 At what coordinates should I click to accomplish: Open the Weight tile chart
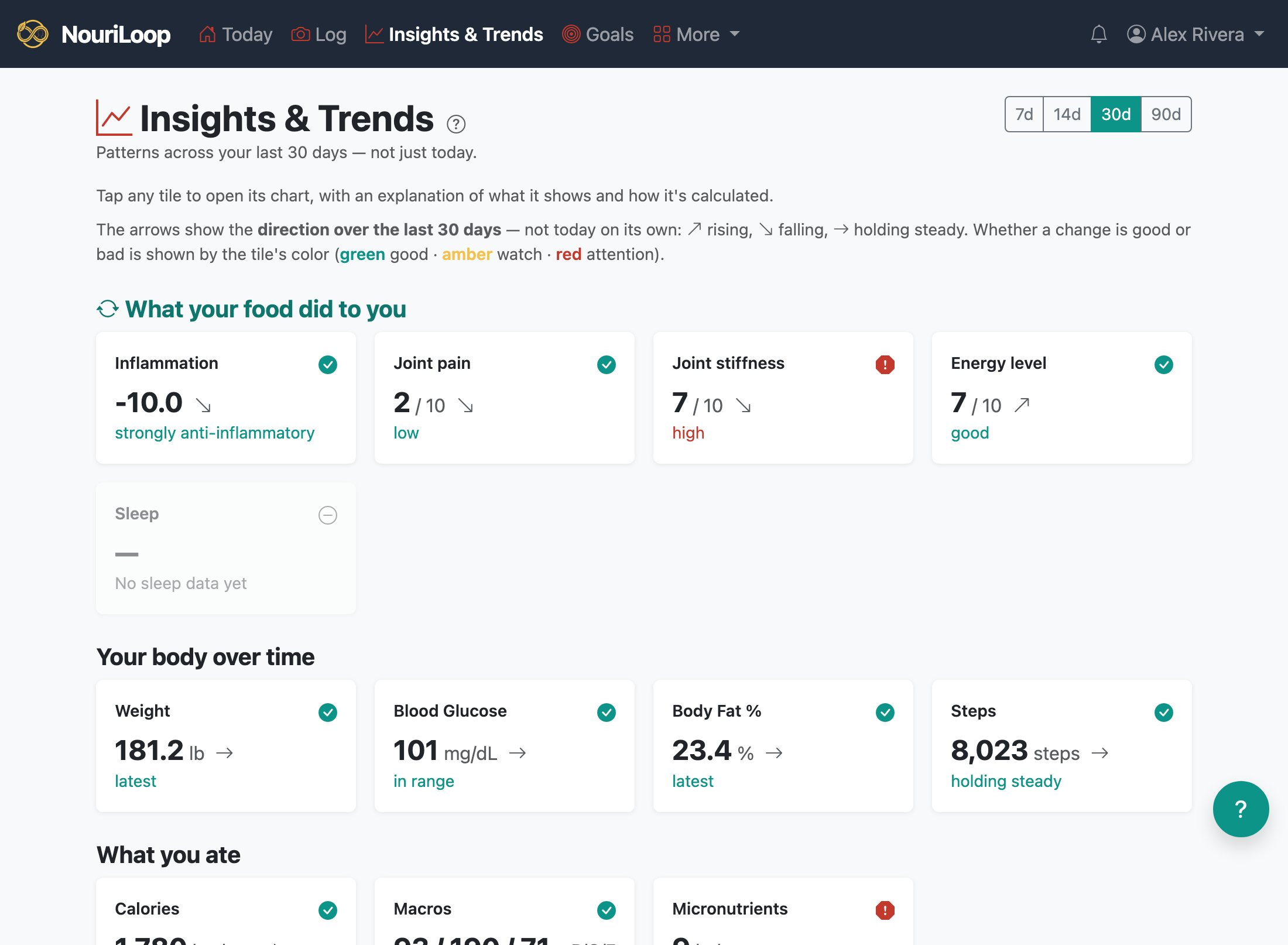coord(226,745)
